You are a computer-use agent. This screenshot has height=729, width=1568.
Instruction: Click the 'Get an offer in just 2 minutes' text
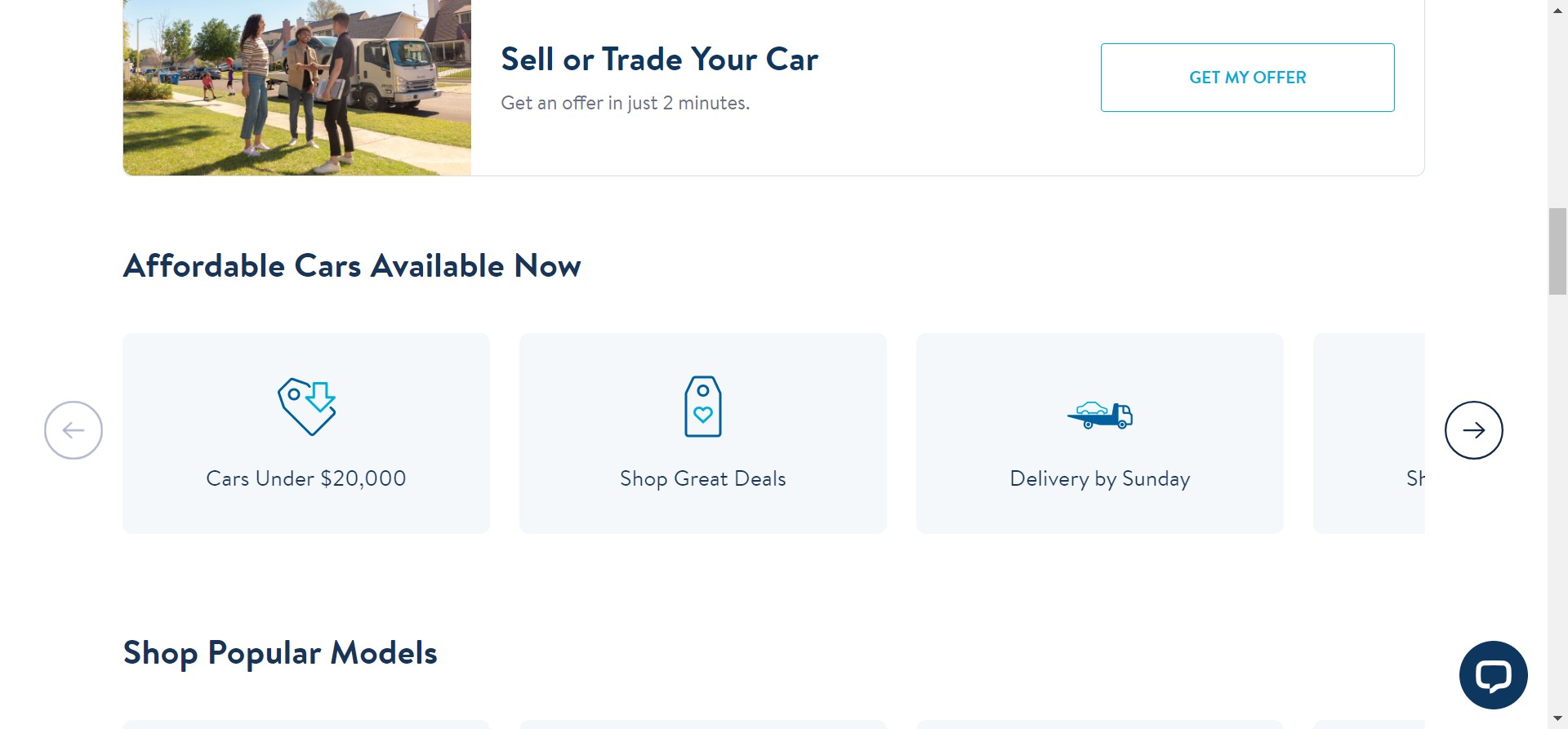625,103
